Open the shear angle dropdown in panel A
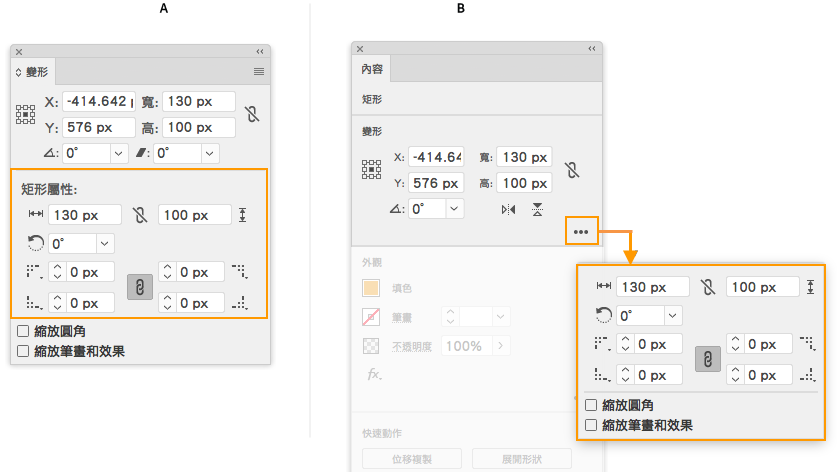The image size is (837, 476). (x=209, y=153)
